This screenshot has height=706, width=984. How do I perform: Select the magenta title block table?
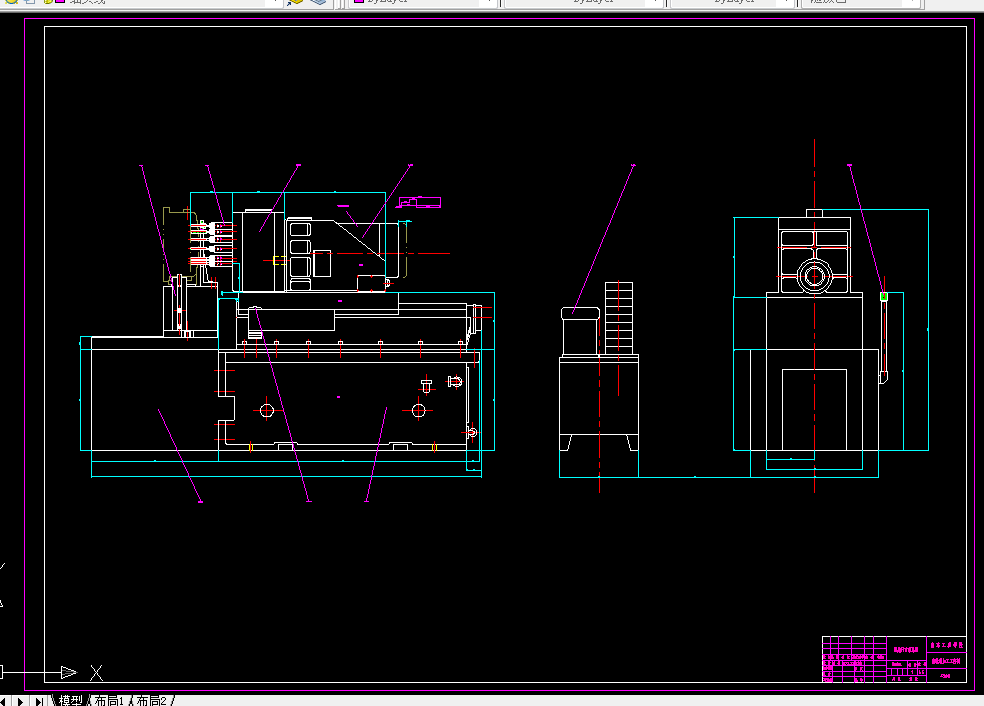point(894,659)
